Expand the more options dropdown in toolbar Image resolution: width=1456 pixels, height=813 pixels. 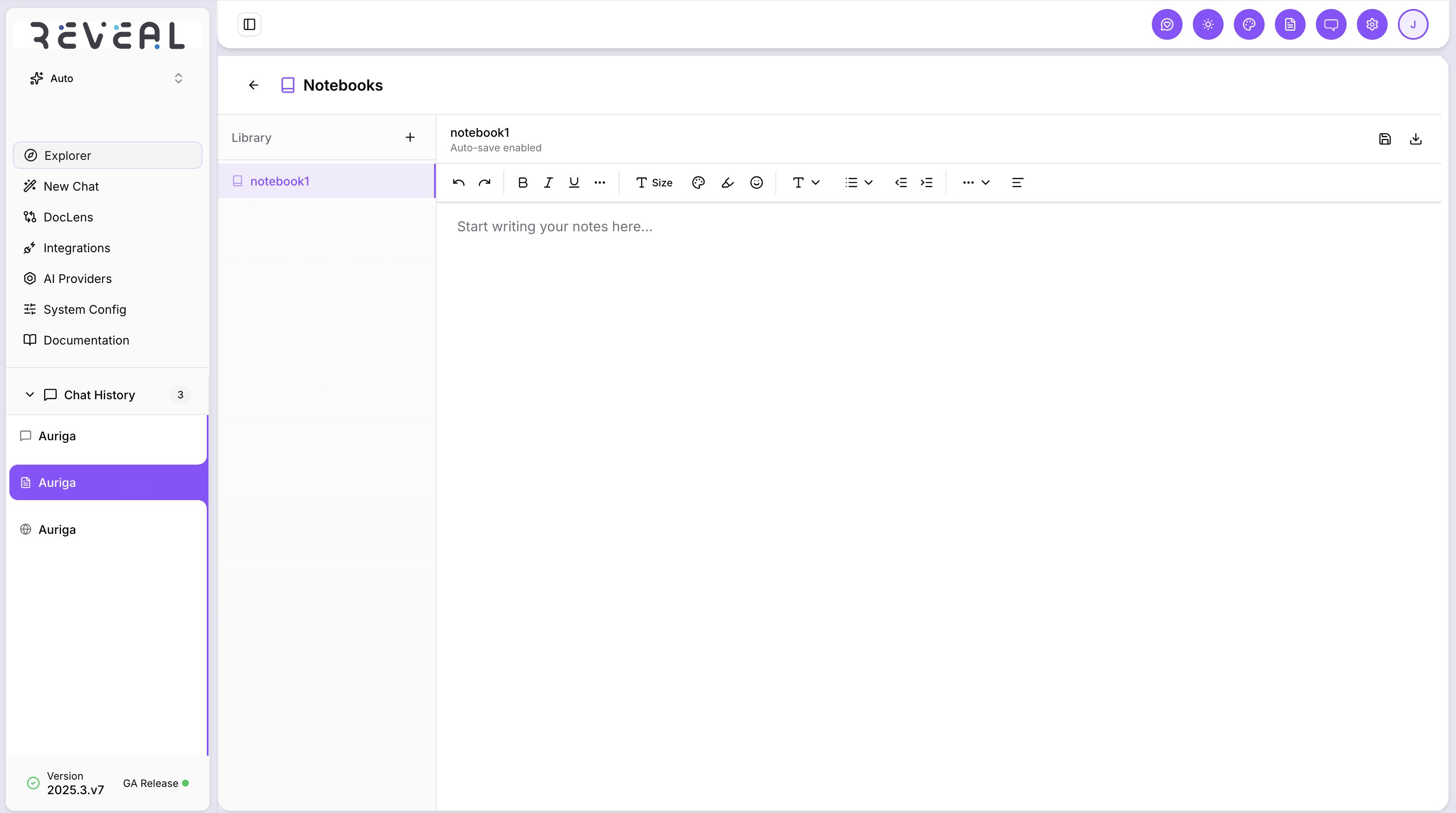[976, 183]
